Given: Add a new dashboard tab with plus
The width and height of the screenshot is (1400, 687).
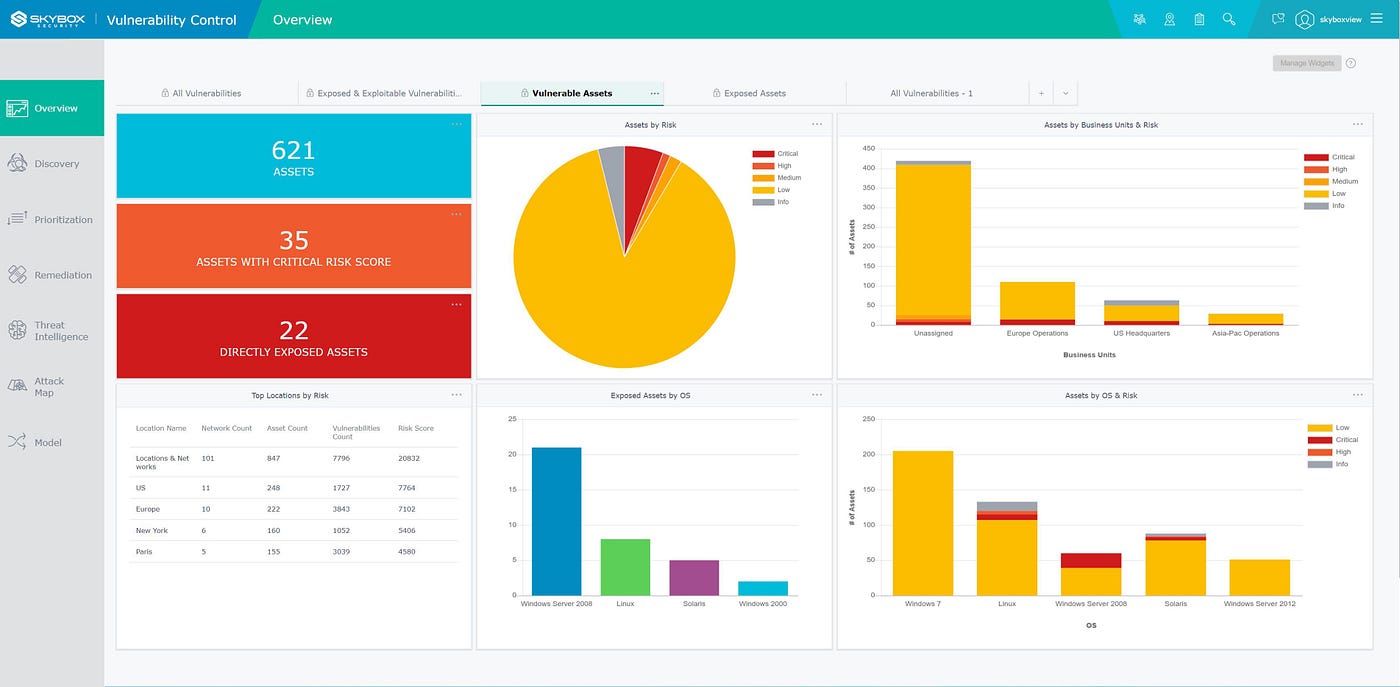Looking at the screenshot, I should click(1041, 93).
